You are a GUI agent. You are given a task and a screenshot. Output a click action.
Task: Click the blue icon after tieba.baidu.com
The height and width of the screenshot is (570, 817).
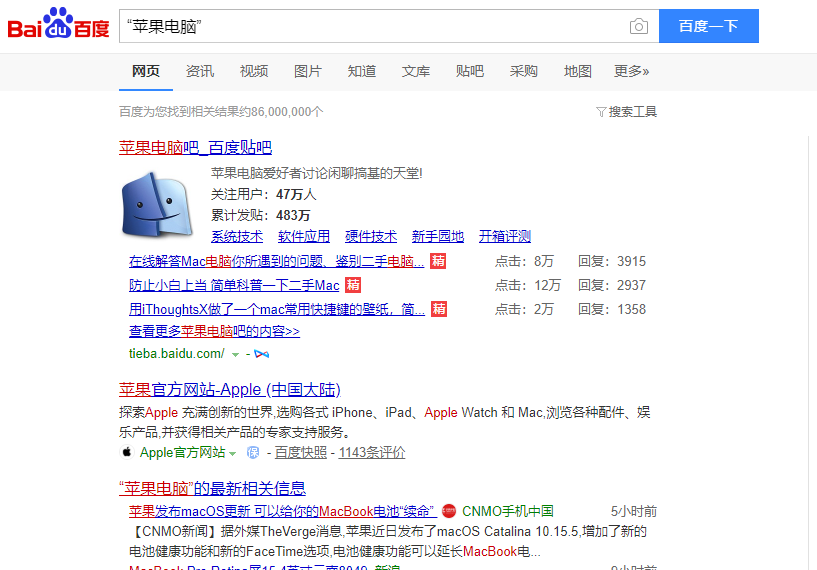(x=262, y=354)
